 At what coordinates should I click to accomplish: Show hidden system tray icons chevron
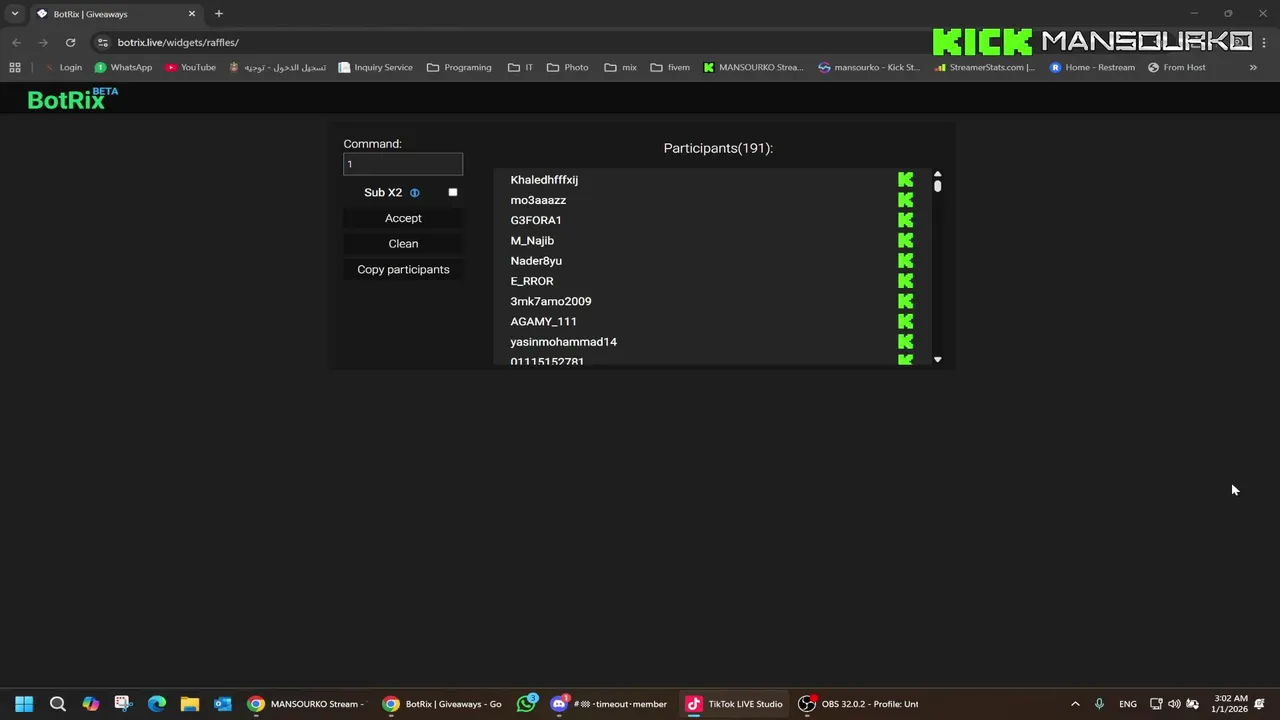(x=1075, y=704)
